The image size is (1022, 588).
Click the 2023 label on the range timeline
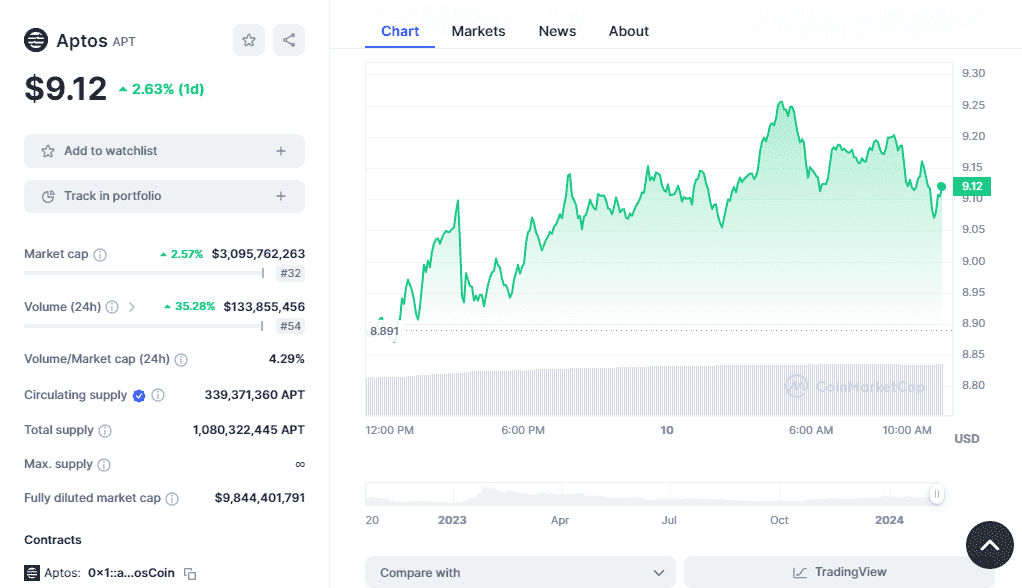452,520
